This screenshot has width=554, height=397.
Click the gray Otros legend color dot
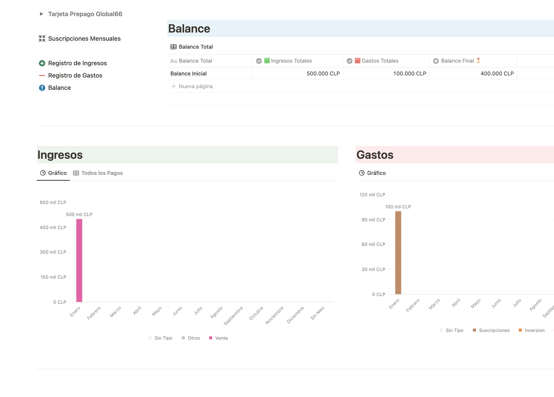(x=183, y=338)
